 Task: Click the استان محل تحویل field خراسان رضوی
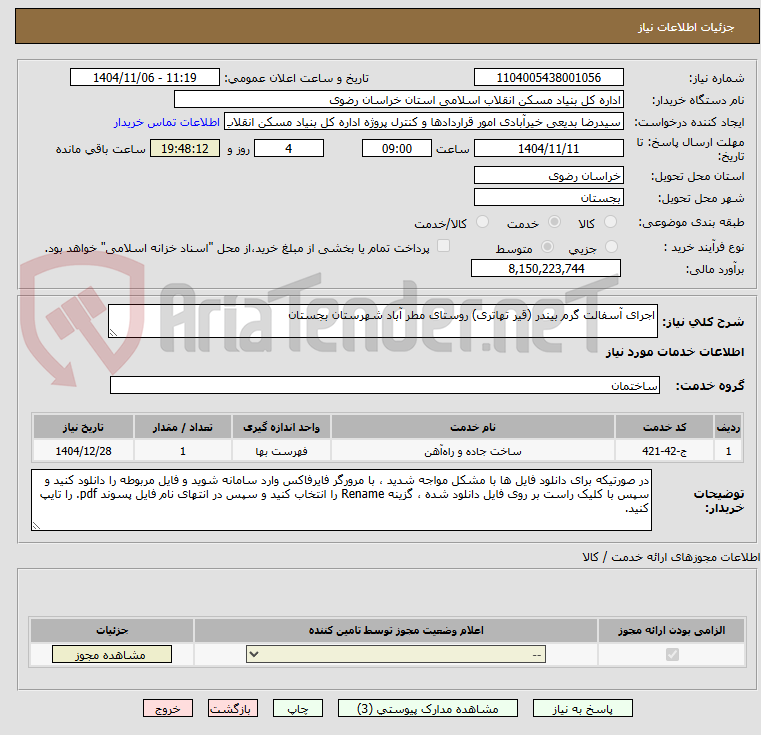[x=548, y=175]
